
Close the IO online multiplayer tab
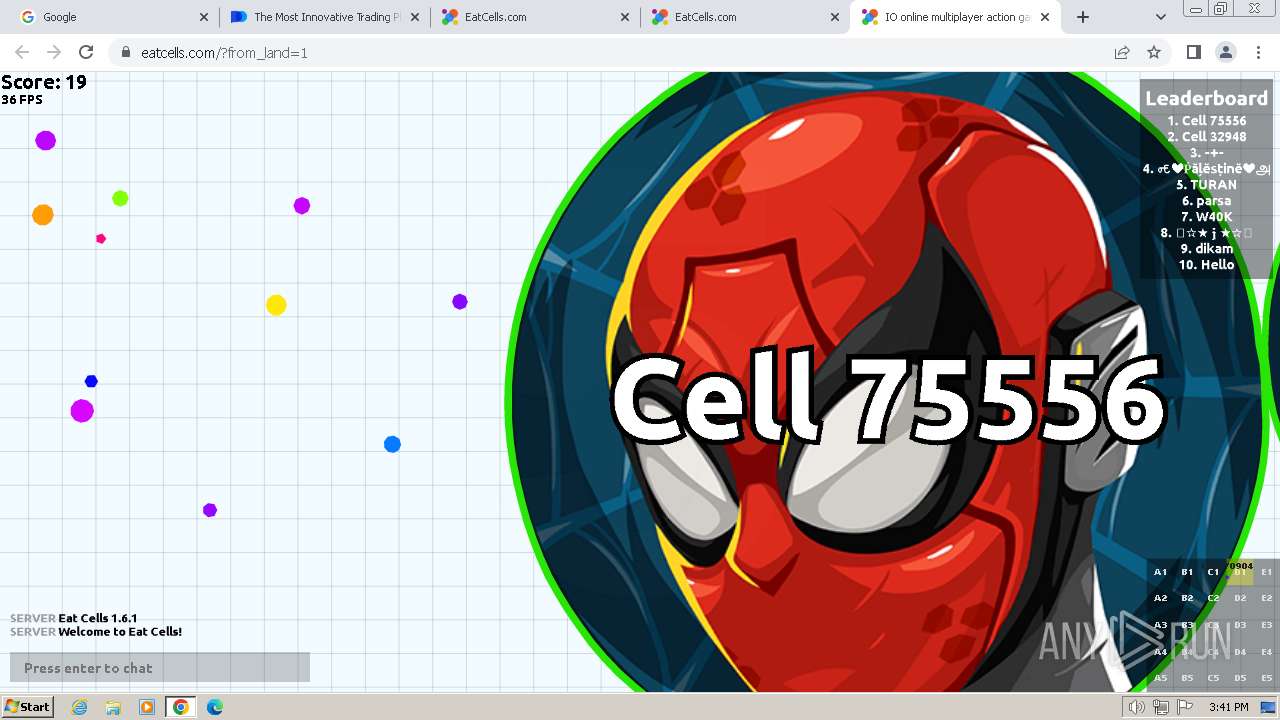click(1045, 17)
